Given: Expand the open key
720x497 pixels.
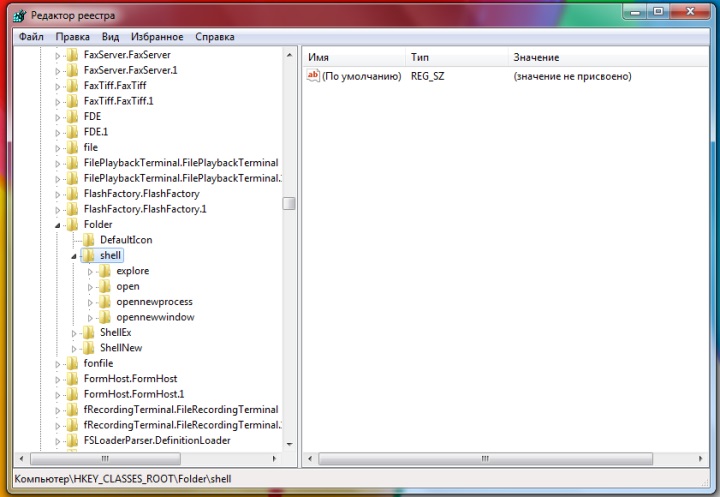Looking at the screenshot, I should (90, 288).
